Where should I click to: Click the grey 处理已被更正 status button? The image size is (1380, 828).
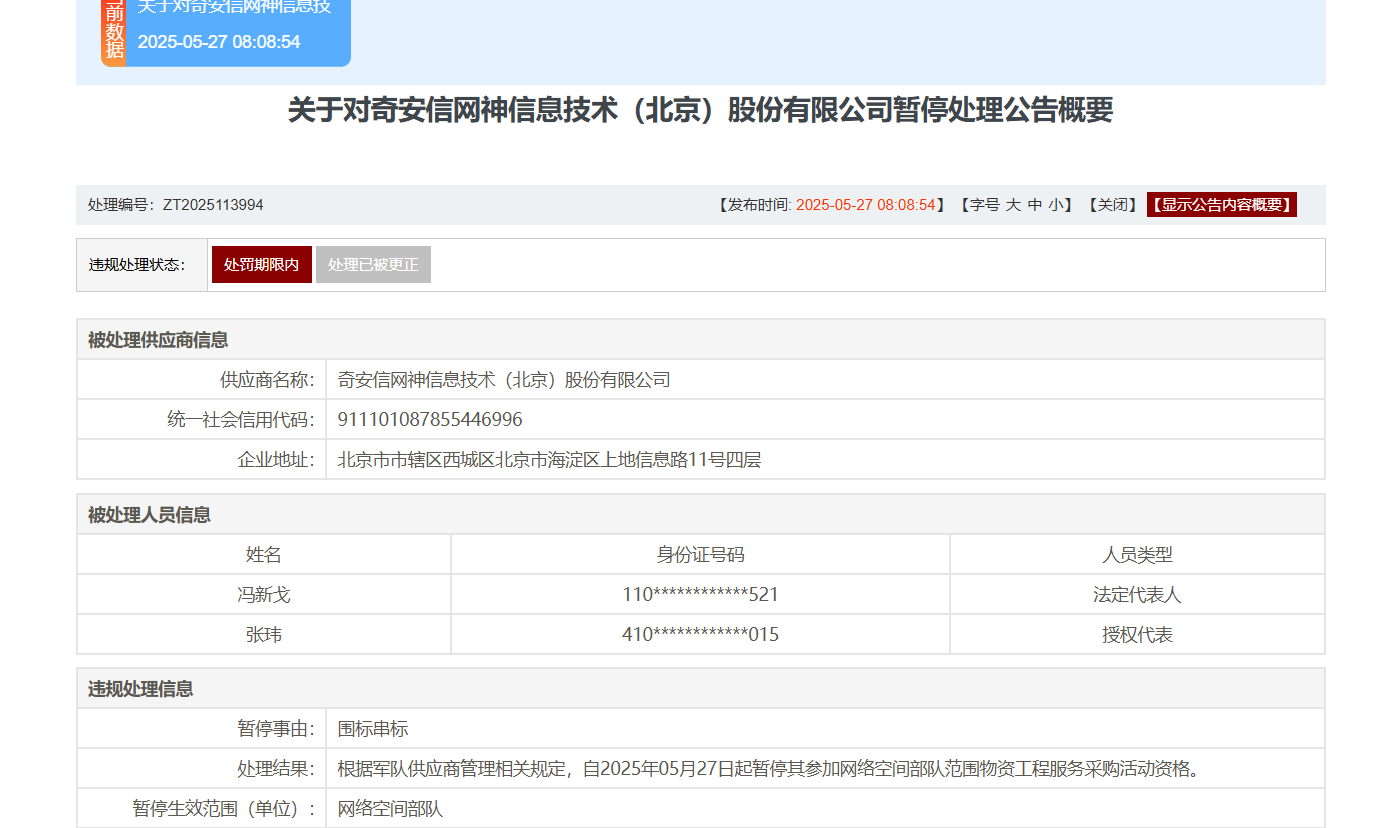373,265
